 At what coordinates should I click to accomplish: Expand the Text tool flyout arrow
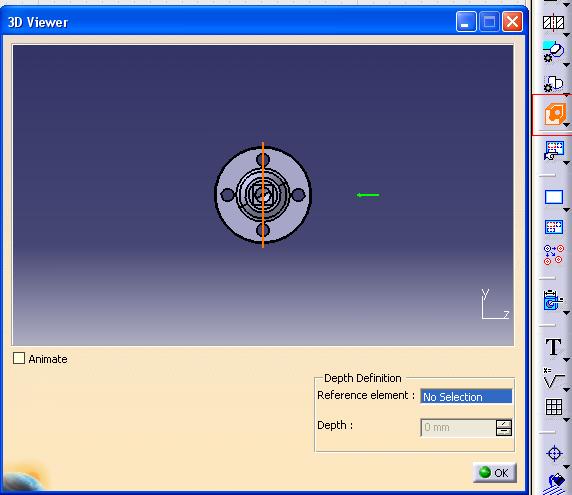tap(566, 360)
